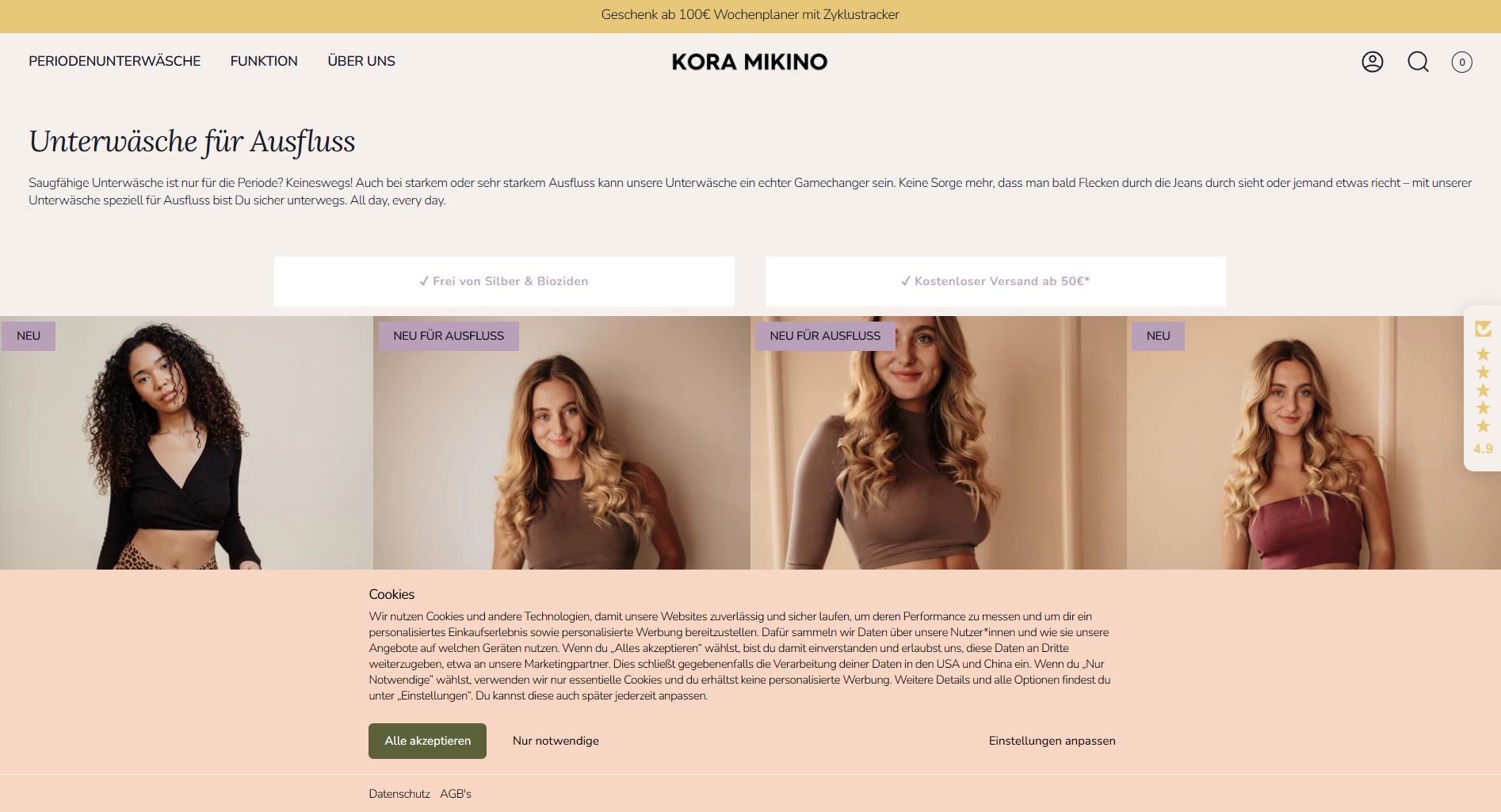Go to Über Uns page
Image resolution: width=1501 pixels, height=812 pixels.
point(361,61)
